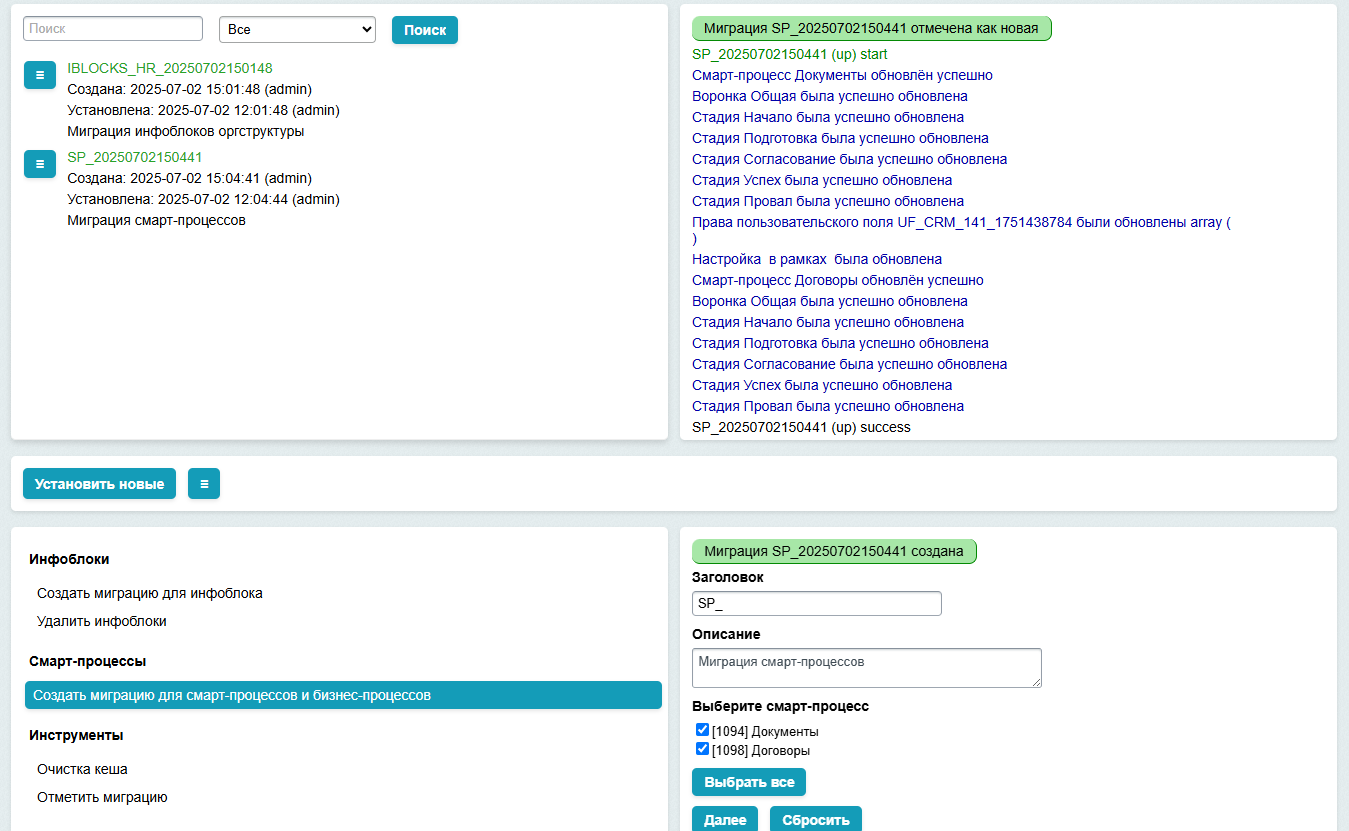Toggle the [1094] Документы checkbox
Image resolution: width=1349 pixels, height=831 pixels.
(x=703, y=730)
